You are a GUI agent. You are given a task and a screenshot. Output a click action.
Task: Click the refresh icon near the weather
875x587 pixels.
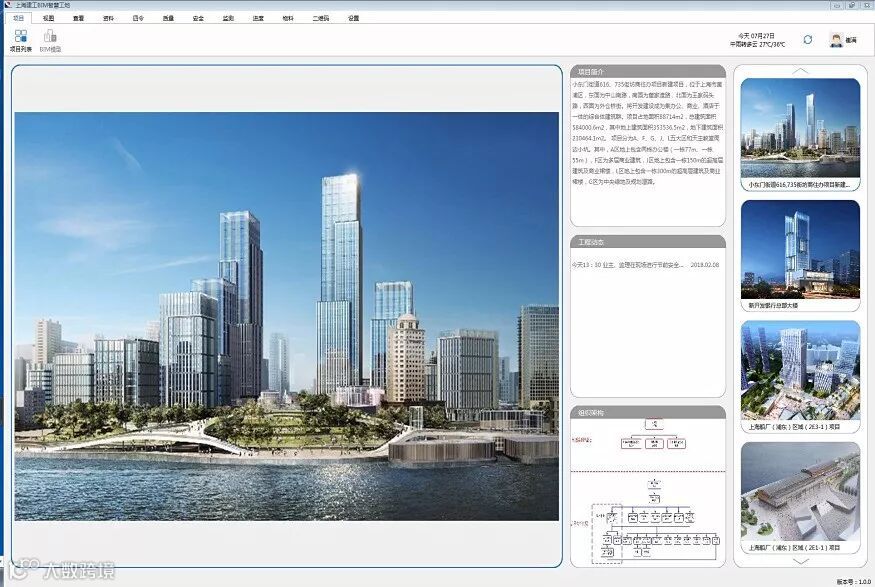pyautogui.click(x=807, y=40)
